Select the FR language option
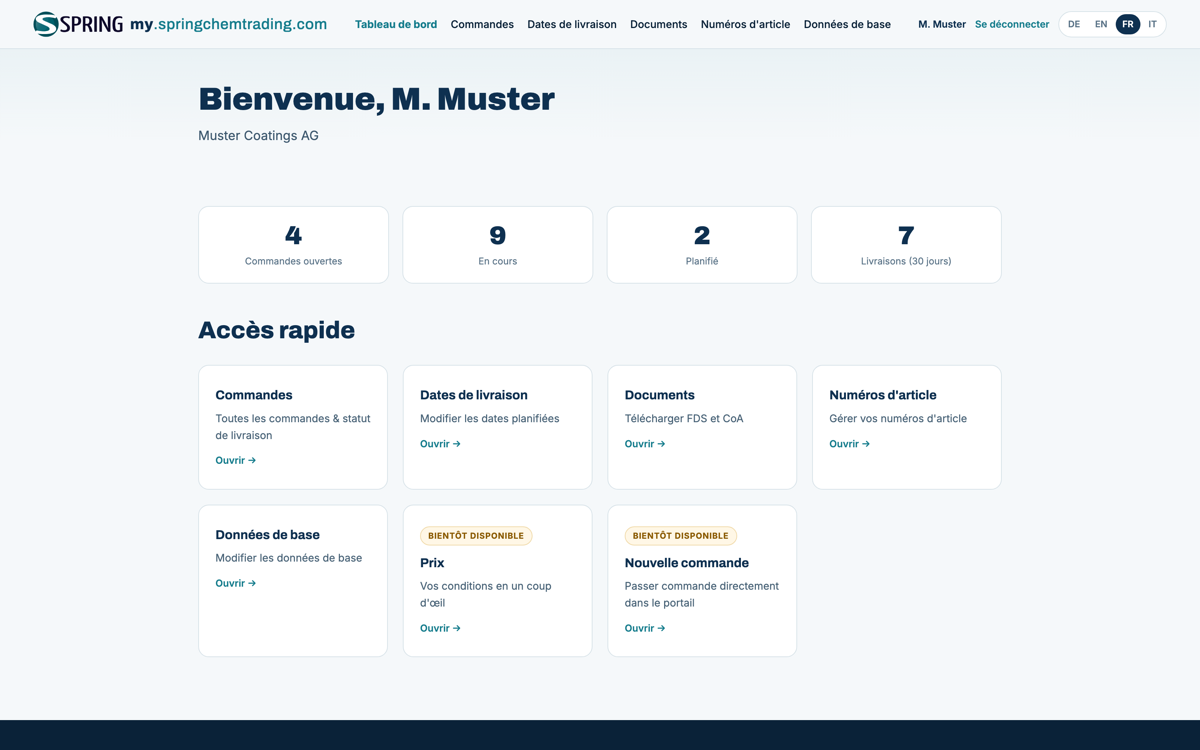The height and width of the screenshot is (750, 1200). click(x=1128, y=24)
